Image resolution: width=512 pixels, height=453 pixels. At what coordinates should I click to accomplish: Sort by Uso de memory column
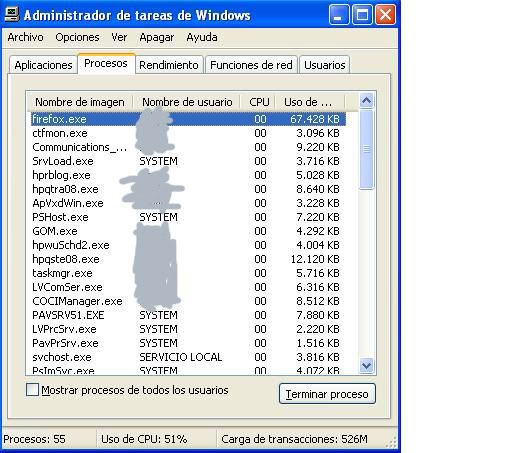pyautogui.click(x=310, y=102)
